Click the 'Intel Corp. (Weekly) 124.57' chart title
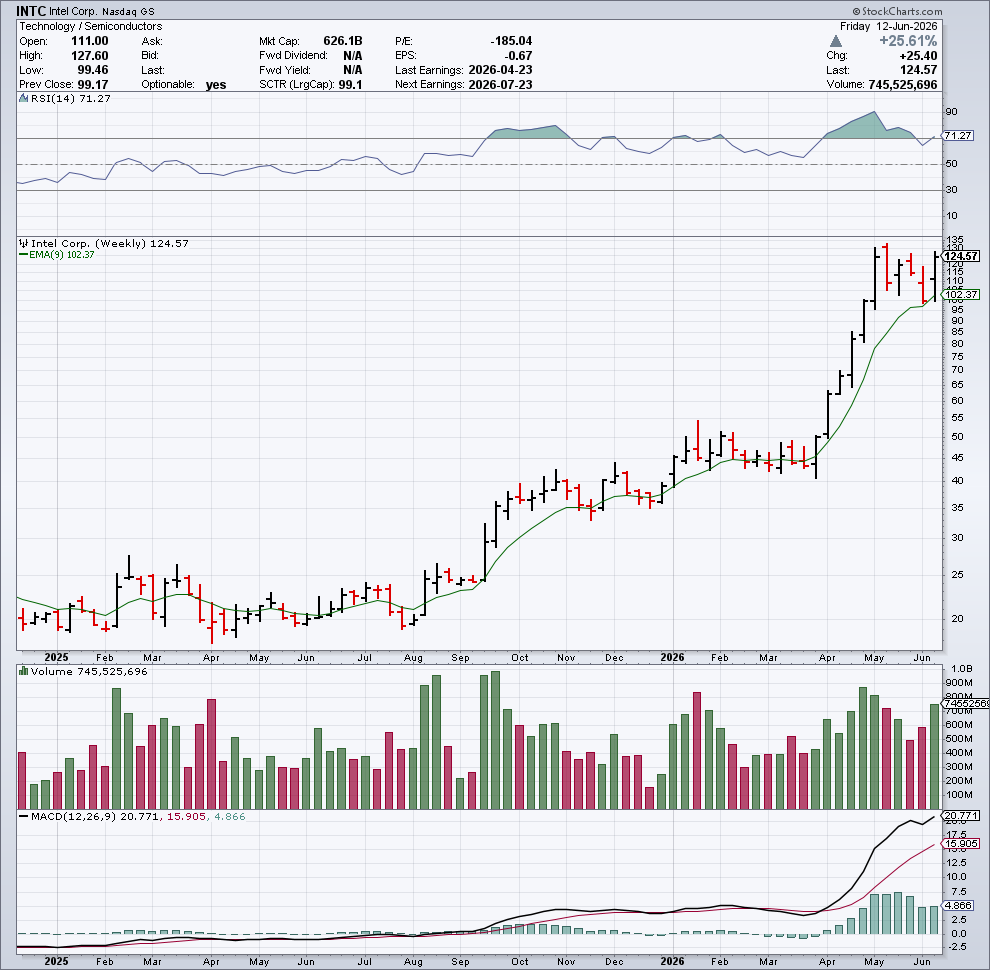990x970 pixels. click(x=110, y=243)
